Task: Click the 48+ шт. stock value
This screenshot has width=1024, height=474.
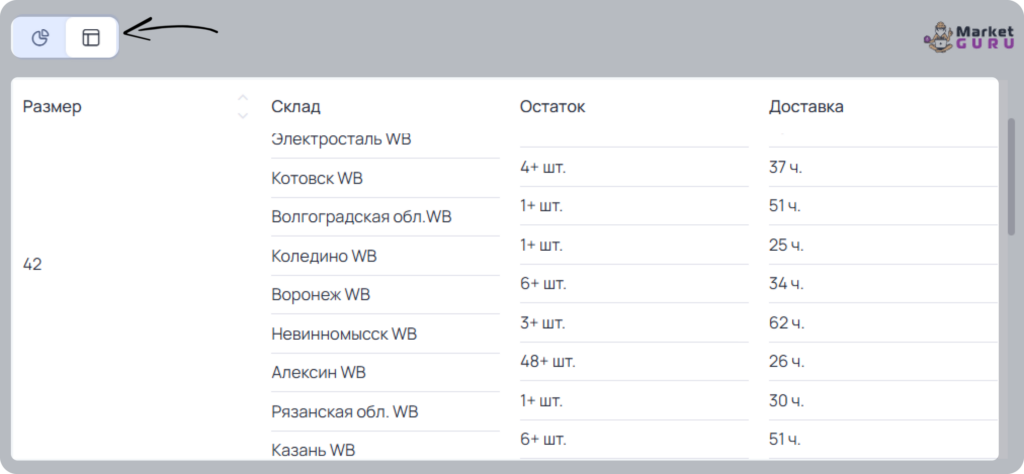Action: point(548,361)
